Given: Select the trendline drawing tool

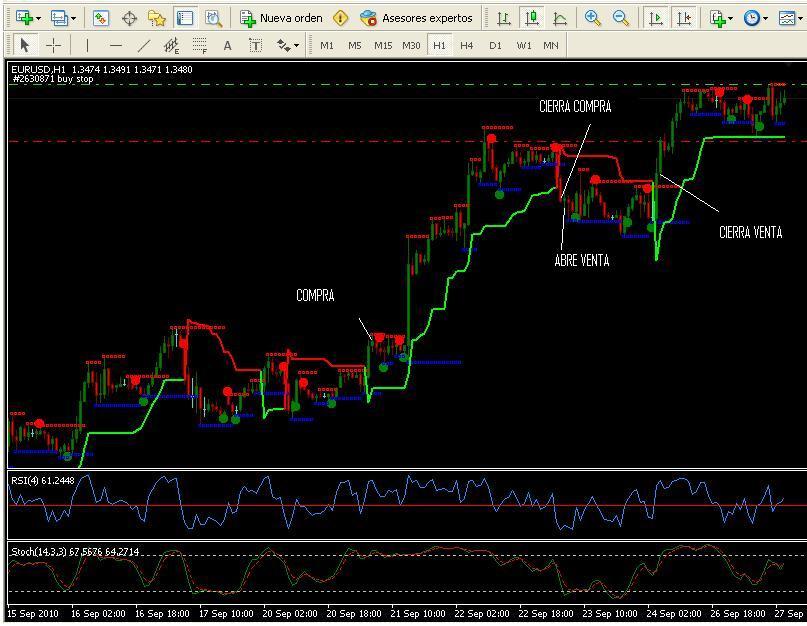Looking at the screenshot, I should click(144, 45).
